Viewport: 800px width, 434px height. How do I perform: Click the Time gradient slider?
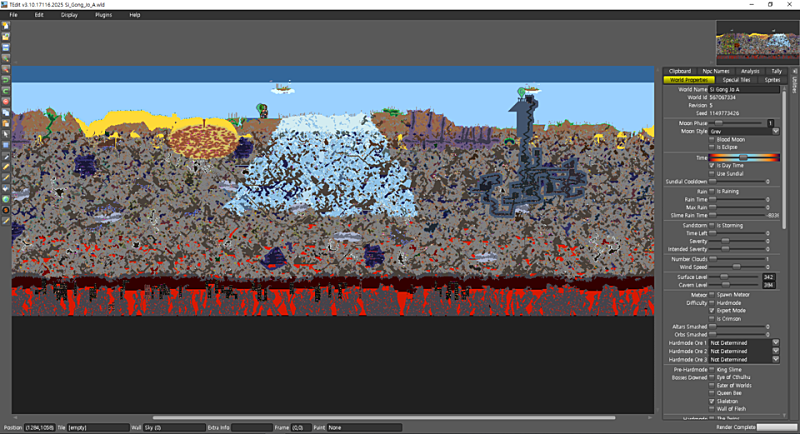click(x=744, y=158)
